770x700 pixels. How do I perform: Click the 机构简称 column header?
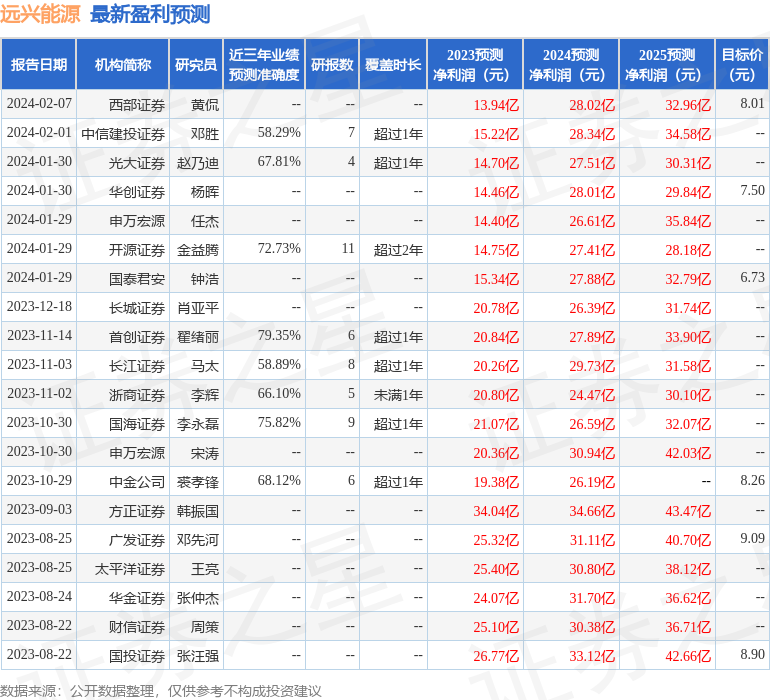122,64
